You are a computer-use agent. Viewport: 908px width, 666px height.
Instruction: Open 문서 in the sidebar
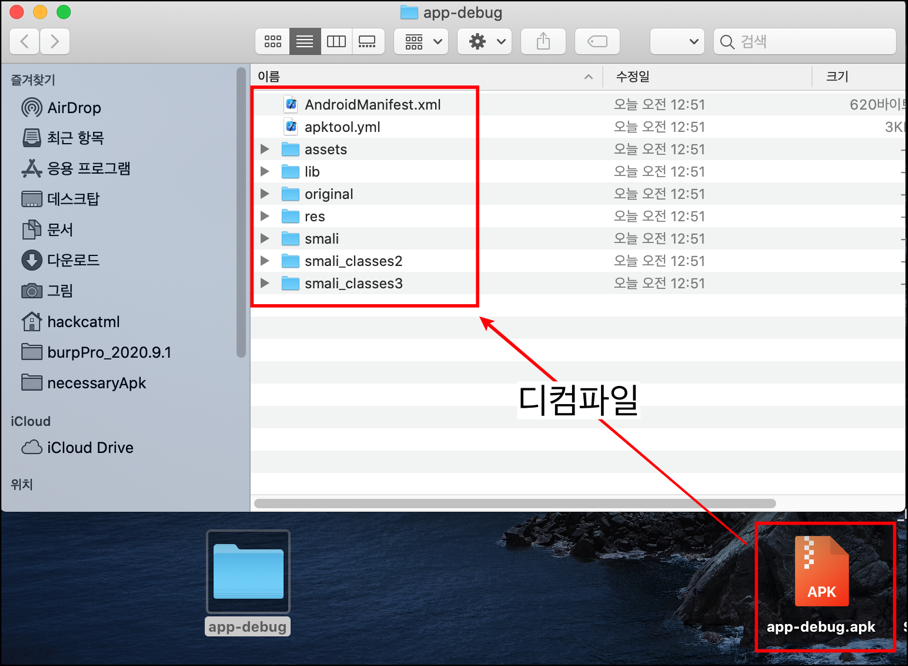(x=47, y=230)
